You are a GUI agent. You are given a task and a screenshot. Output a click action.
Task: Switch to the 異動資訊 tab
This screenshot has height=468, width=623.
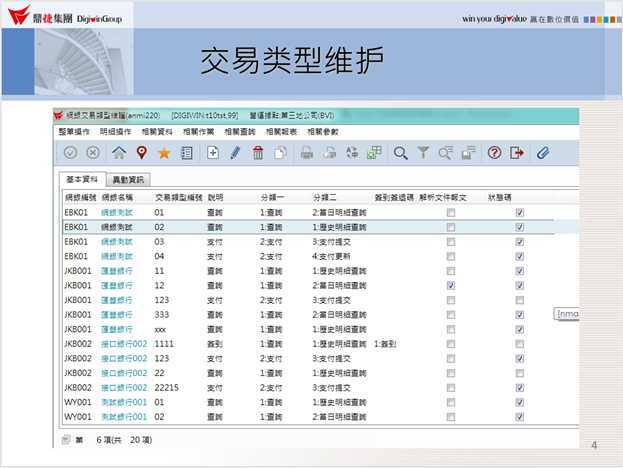coord(128,180)
